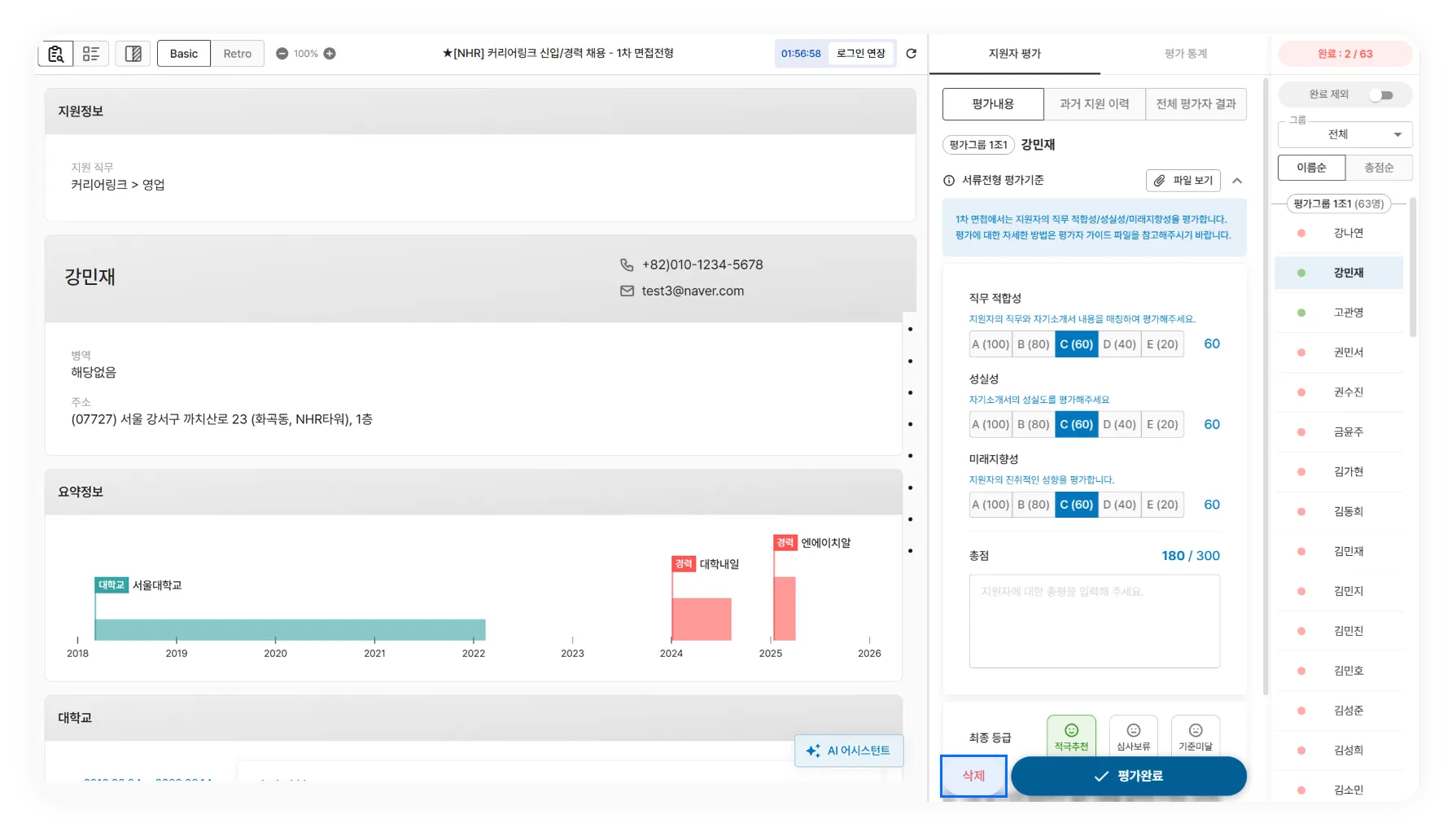1456x836 pixels.
Task: Choose B (80) for 미래지향성
Action: click(x=1034, y=505)
